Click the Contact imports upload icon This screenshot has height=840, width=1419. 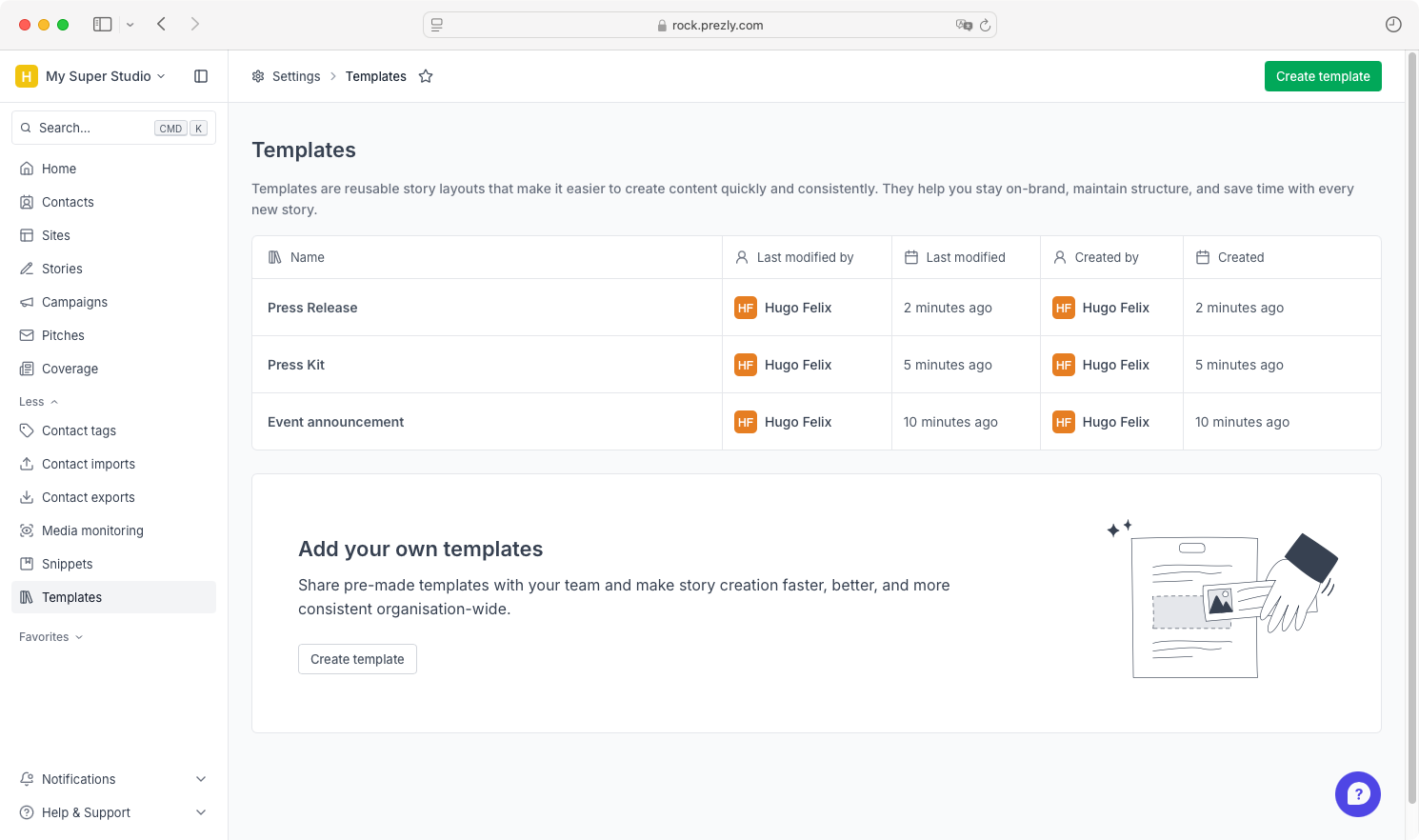(27, 464)
